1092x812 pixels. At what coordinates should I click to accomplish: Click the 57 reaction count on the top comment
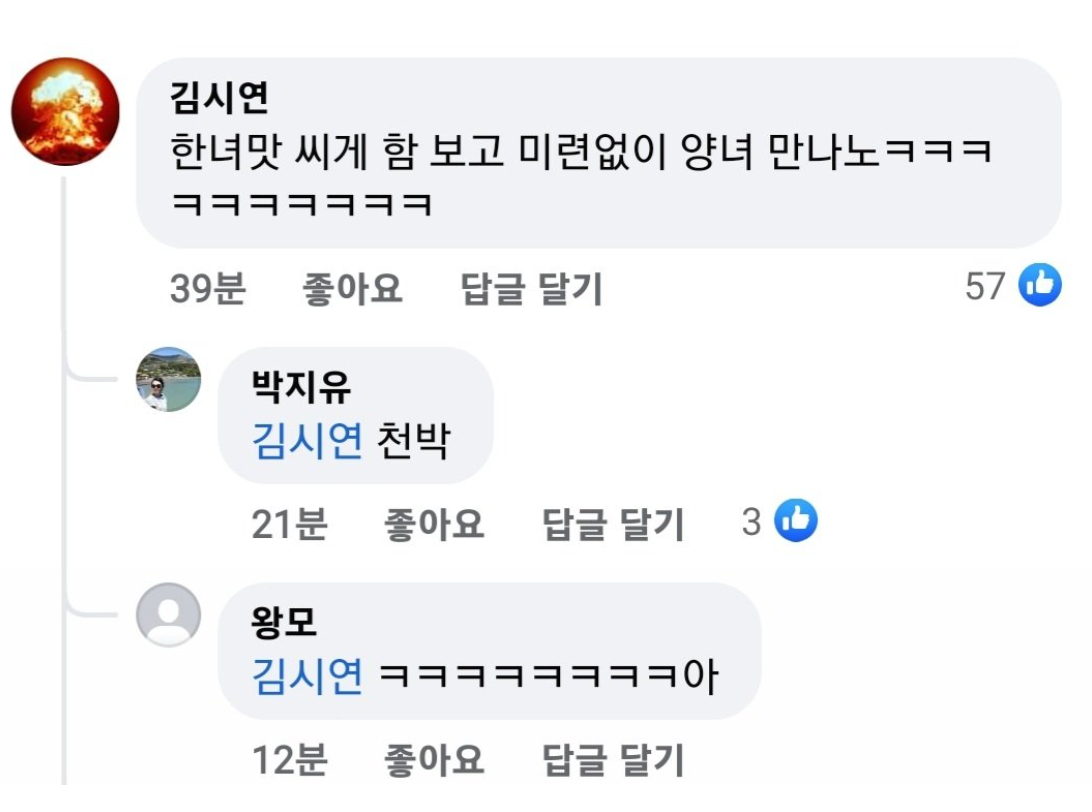click(x=984, y=287)
